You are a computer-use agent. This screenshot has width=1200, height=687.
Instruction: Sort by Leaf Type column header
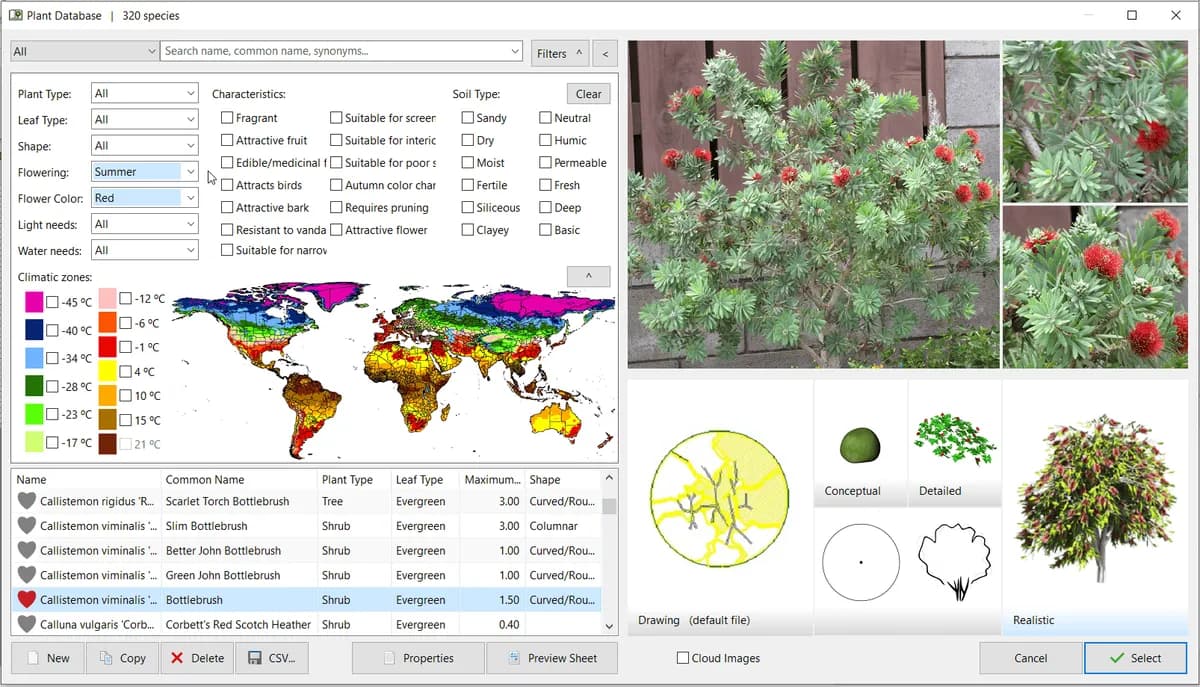click(x=425, y=479)
